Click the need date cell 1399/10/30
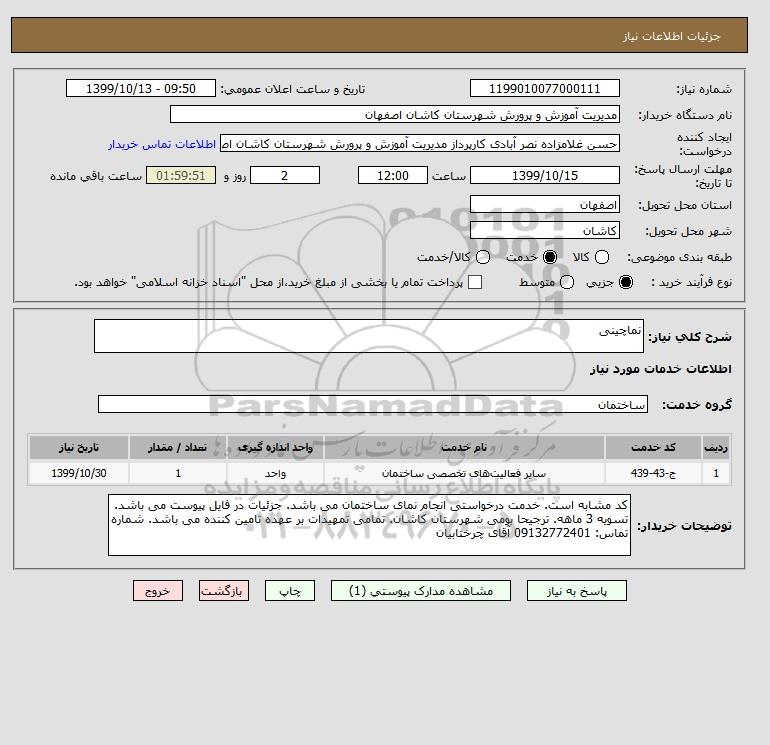 click(79, 473)
